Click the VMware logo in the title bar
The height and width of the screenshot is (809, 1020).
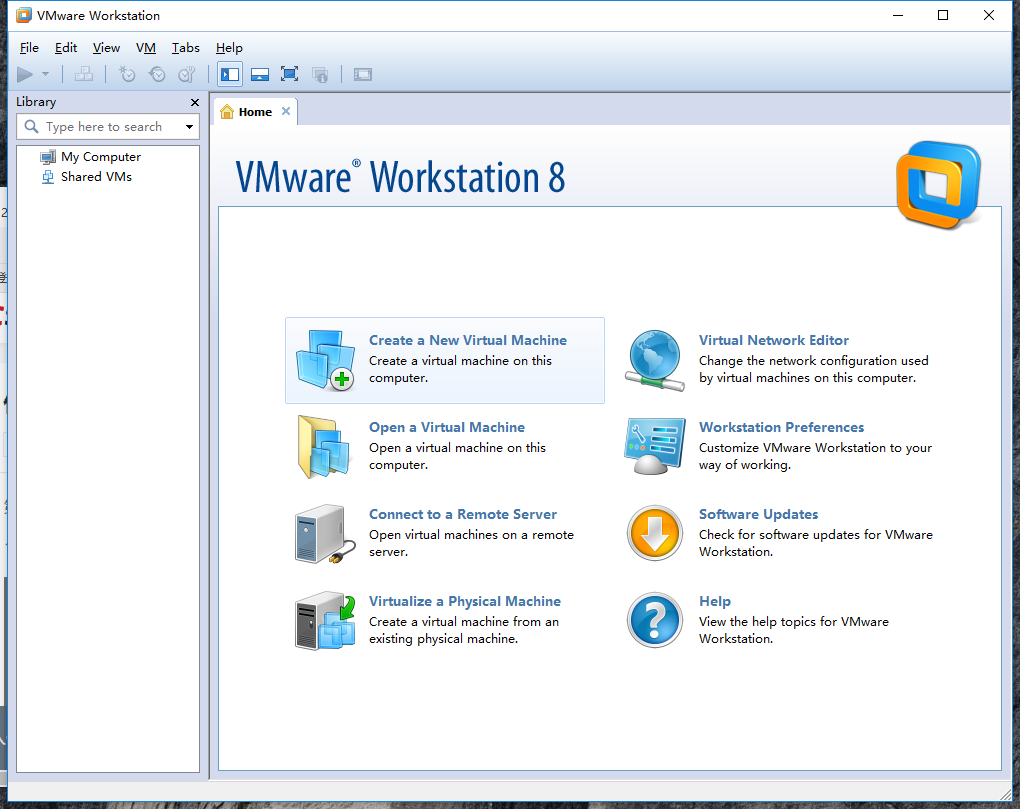pyautogui.click(x=24, y=15)
